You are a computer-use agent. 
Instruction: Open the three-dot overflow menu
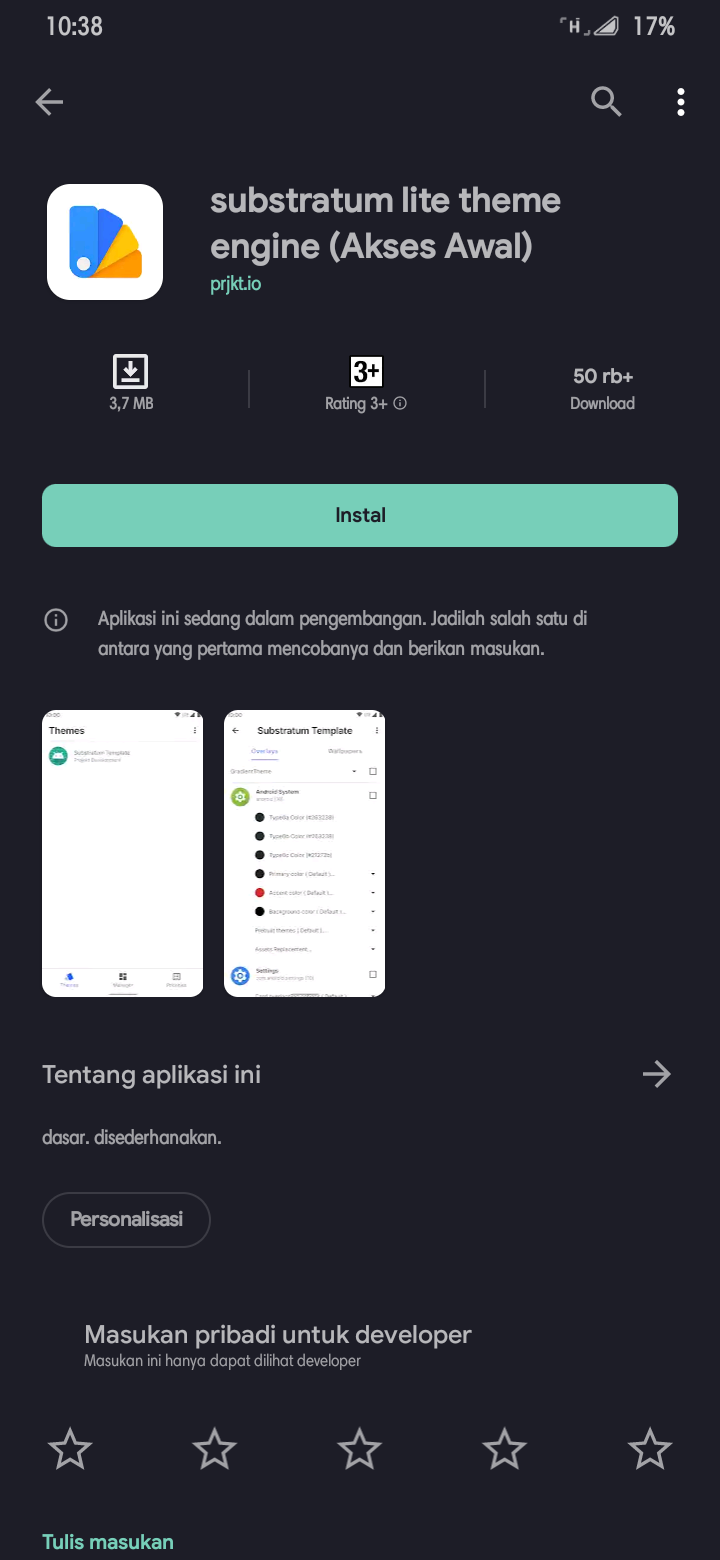(681, 101)
